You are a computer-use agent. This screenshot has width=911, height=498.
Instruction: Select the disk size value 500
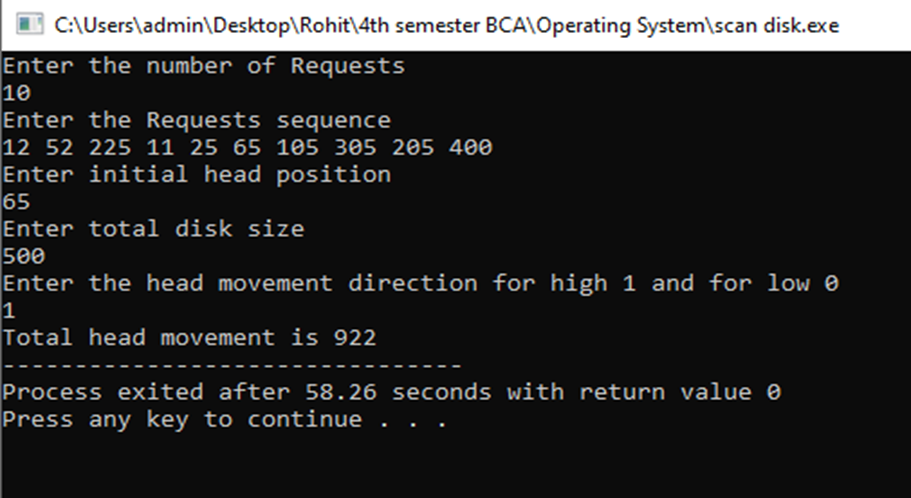click(24, 256)
